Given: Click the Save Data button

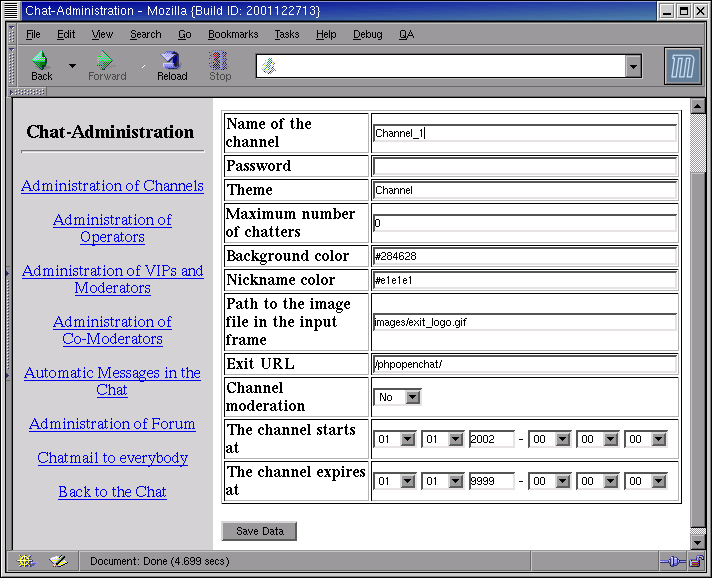Looking at the screenshot, I should click(x=259, y=531).
